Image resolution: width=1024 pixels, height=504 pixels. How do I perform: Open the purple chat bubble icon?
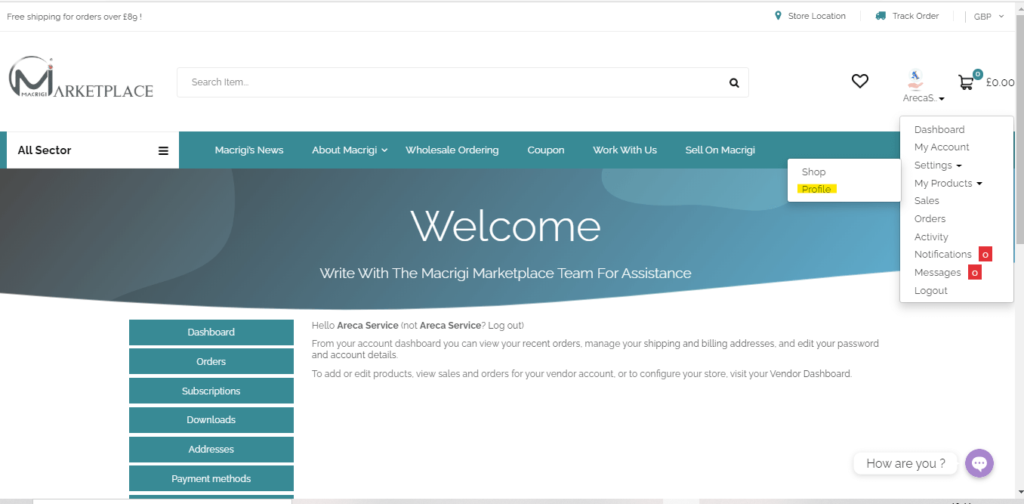coord(979,464)
